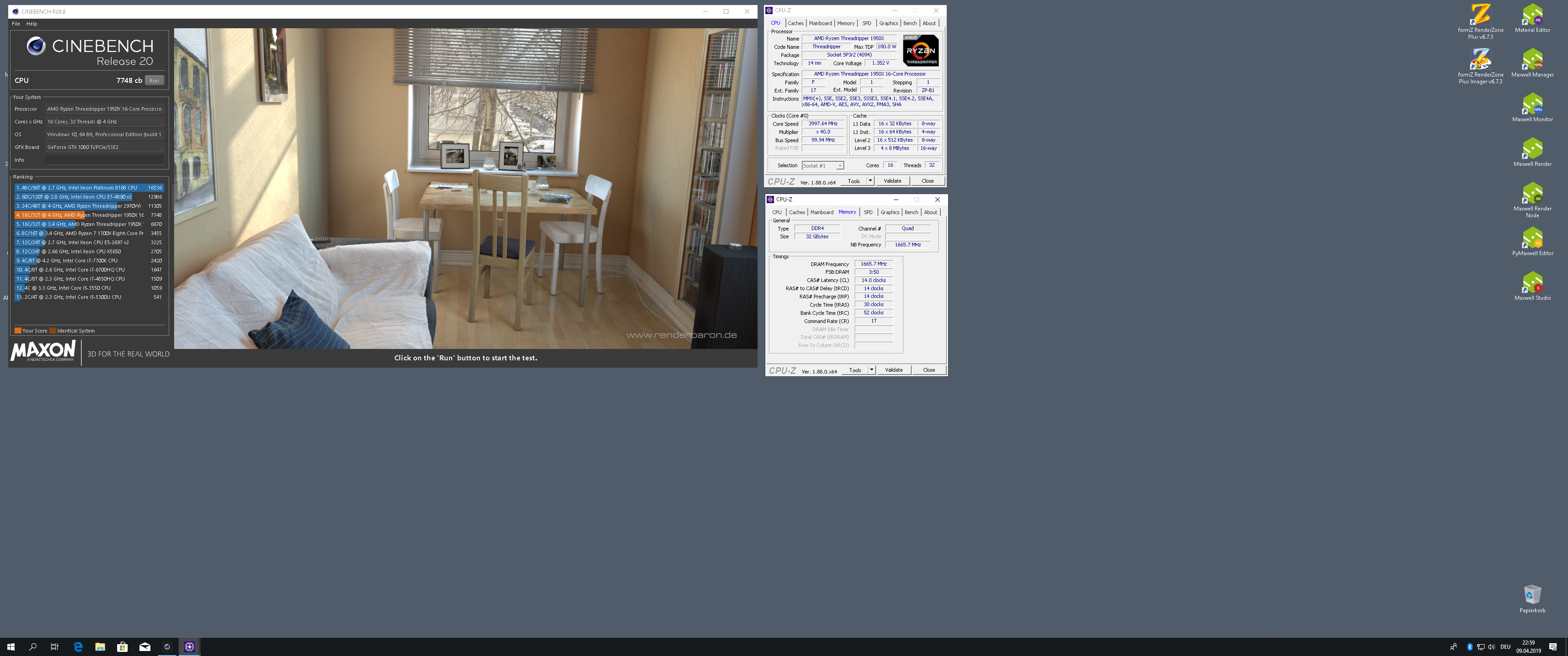This screenshot has width=1568, height=656.
Task: Open the People tray icon
Action: click(x=1454, y=647)
